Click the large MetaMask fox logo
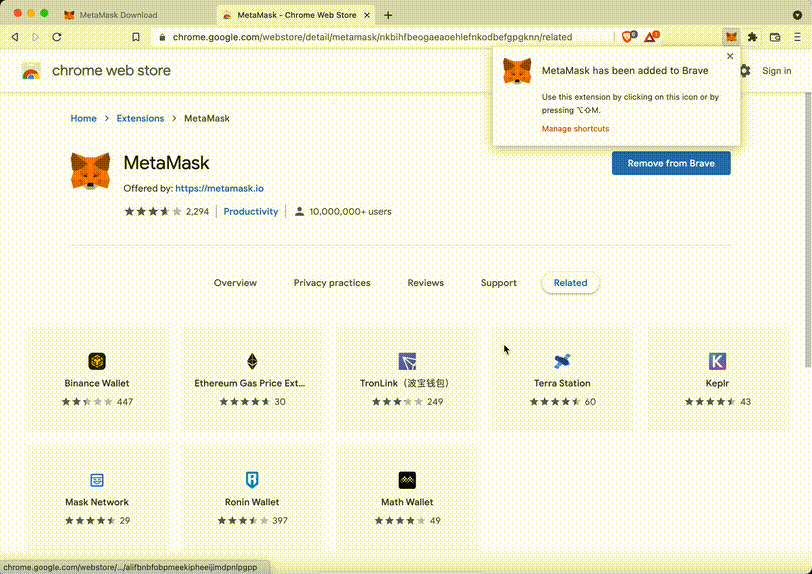This screenshot has height=574, width=812. [90, 171]
